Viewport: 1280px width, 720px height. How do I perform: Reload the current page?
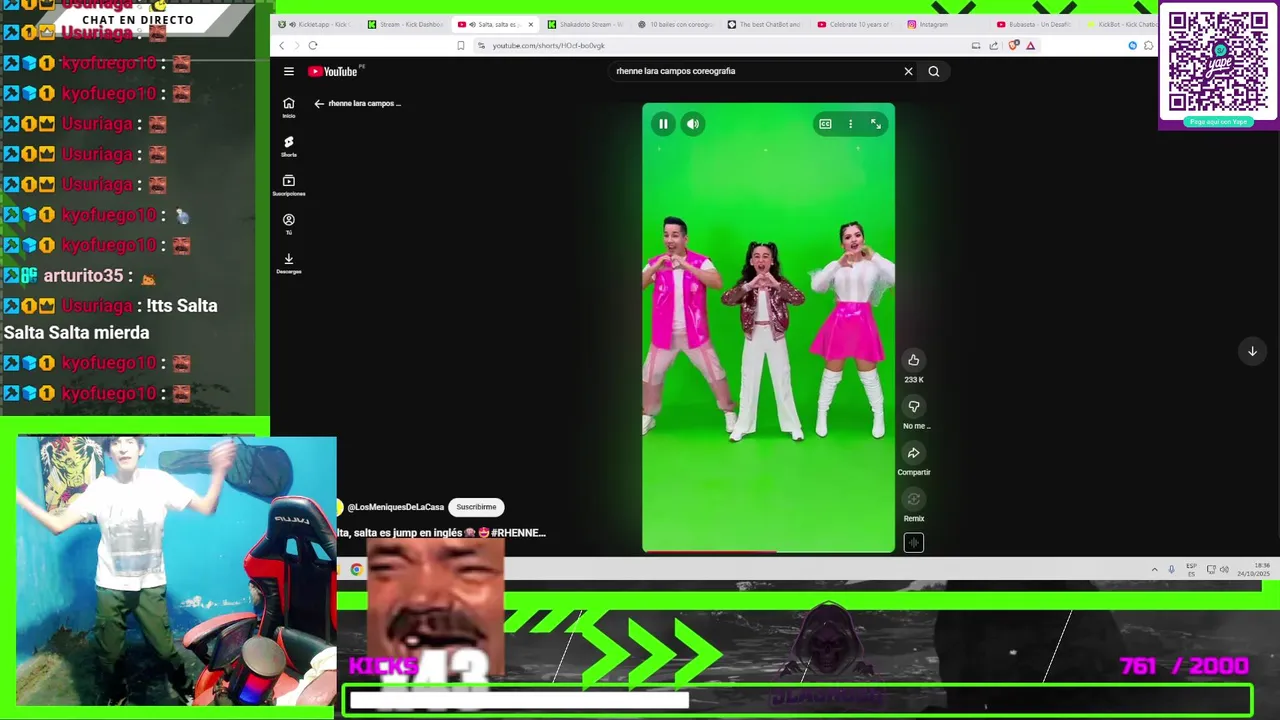click(x=313, y=45)
